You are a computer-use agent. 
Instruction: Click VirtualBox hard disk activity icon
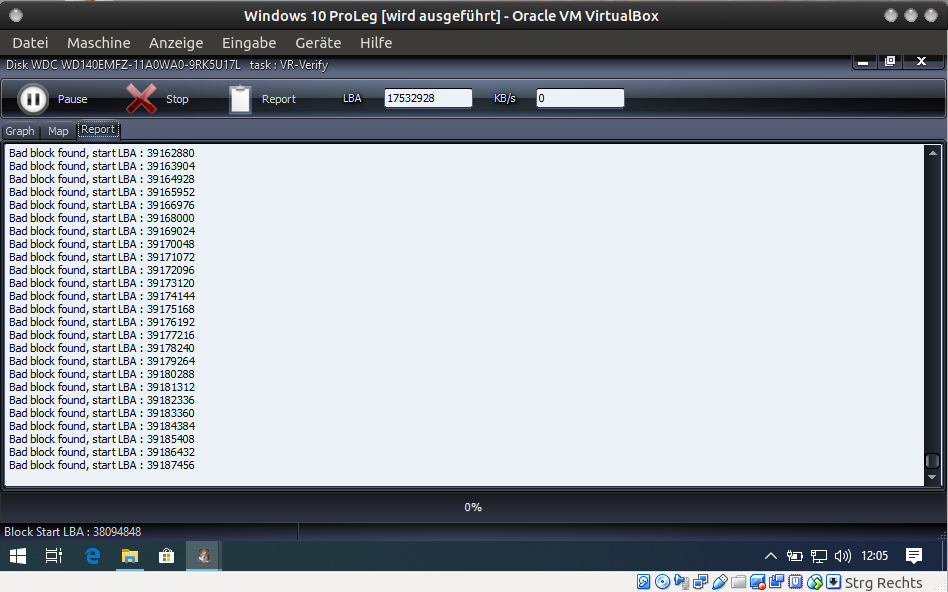pyautogui.click(x=643, y=582)
